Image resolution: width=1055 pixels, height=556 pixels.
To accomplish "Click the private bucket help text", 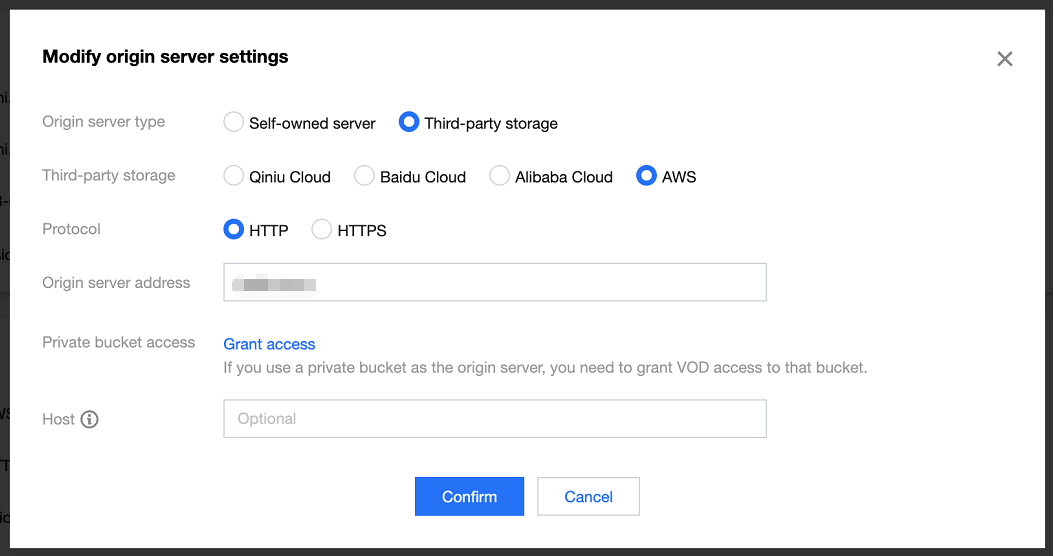I will [x=545, y=367].
